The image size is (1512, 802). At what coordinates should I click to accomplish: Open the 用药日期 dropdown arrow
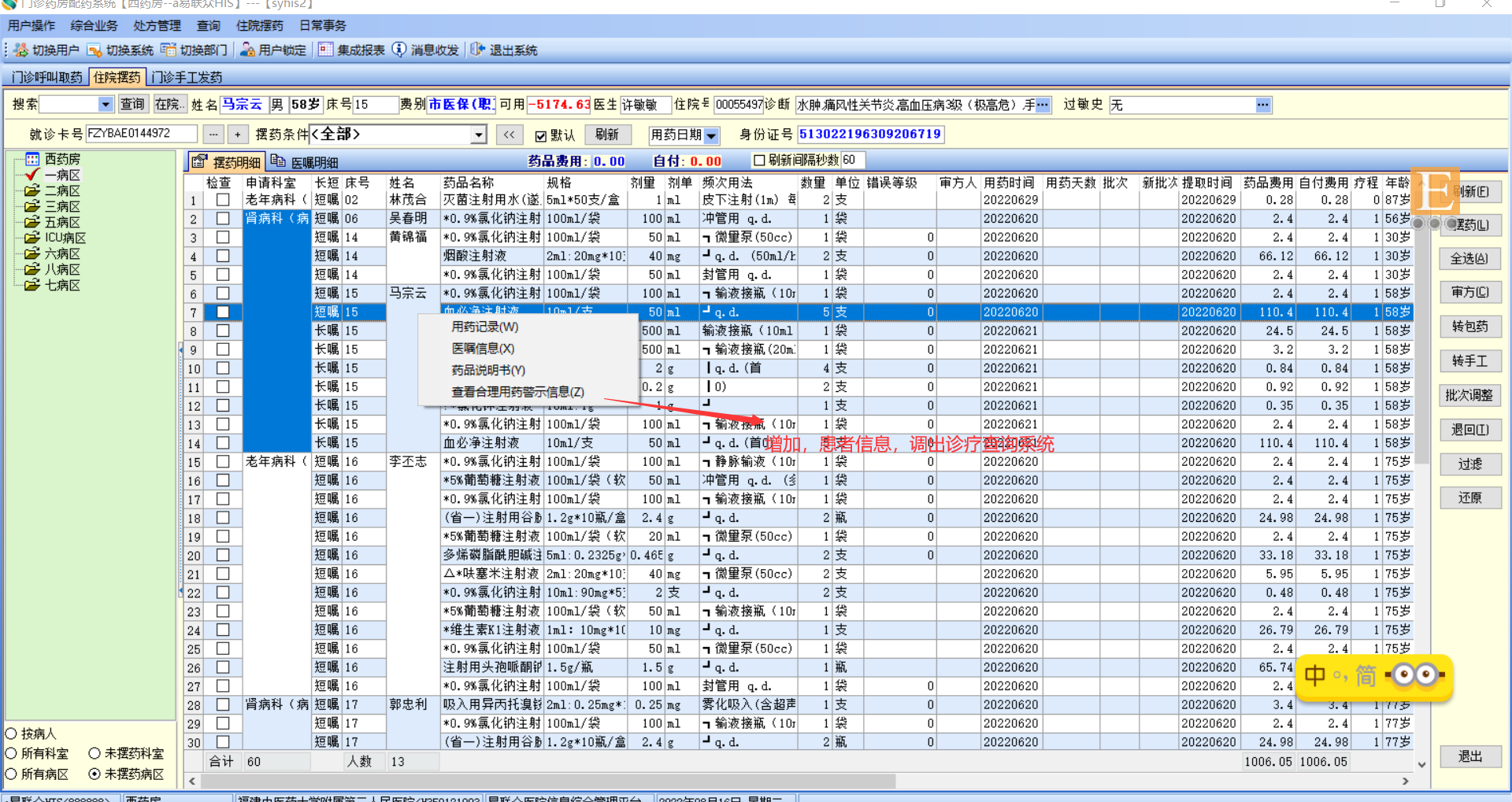(x=711, y=135)
